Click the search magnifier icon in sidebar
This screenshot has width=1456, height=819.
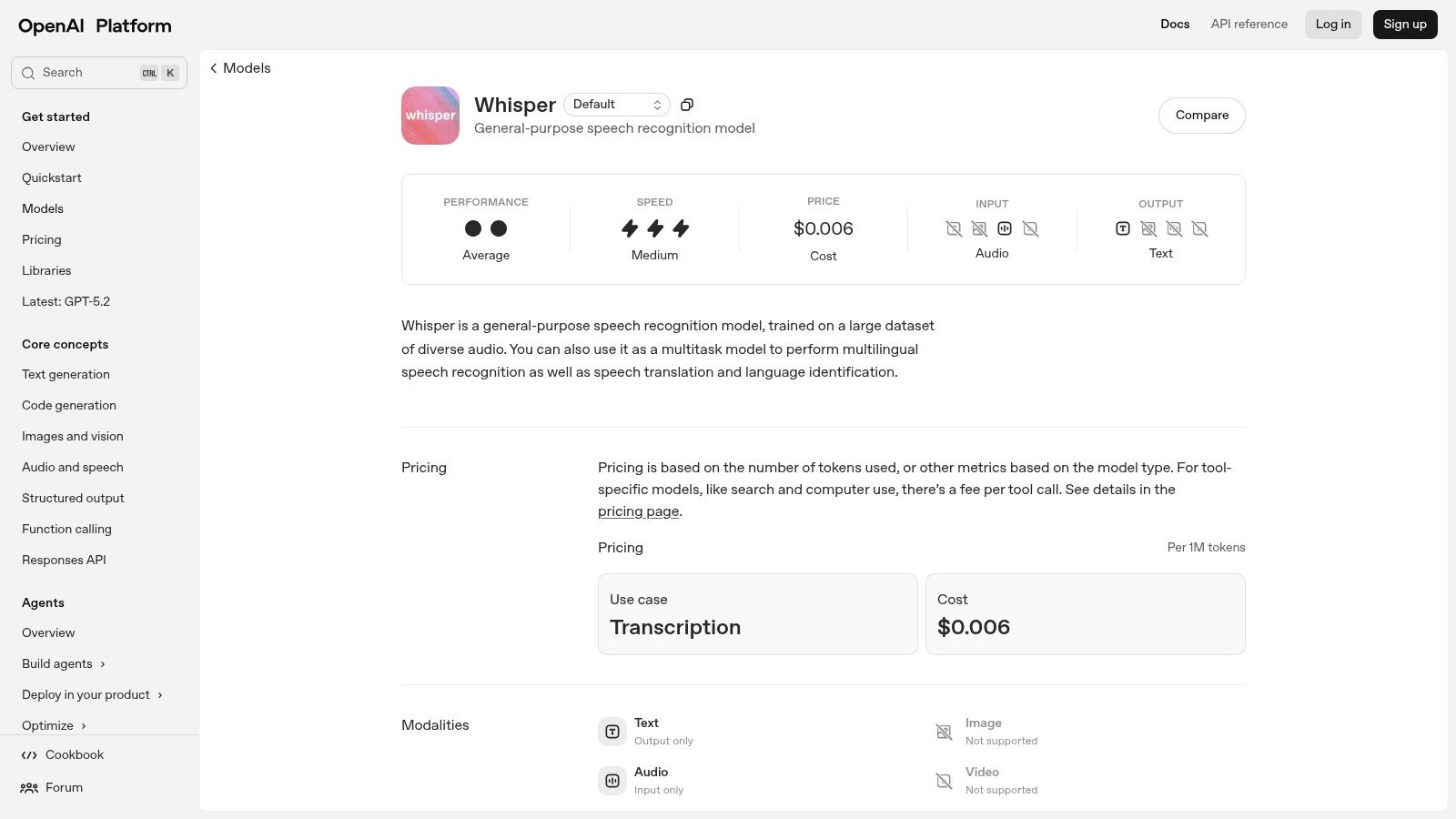(x=28, y=73)
